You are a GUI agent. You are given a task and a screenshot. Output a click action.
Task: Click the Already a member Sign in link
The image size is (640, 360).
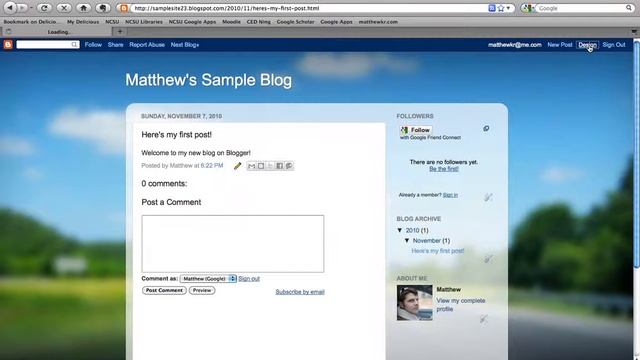click(x=450, y=195)
